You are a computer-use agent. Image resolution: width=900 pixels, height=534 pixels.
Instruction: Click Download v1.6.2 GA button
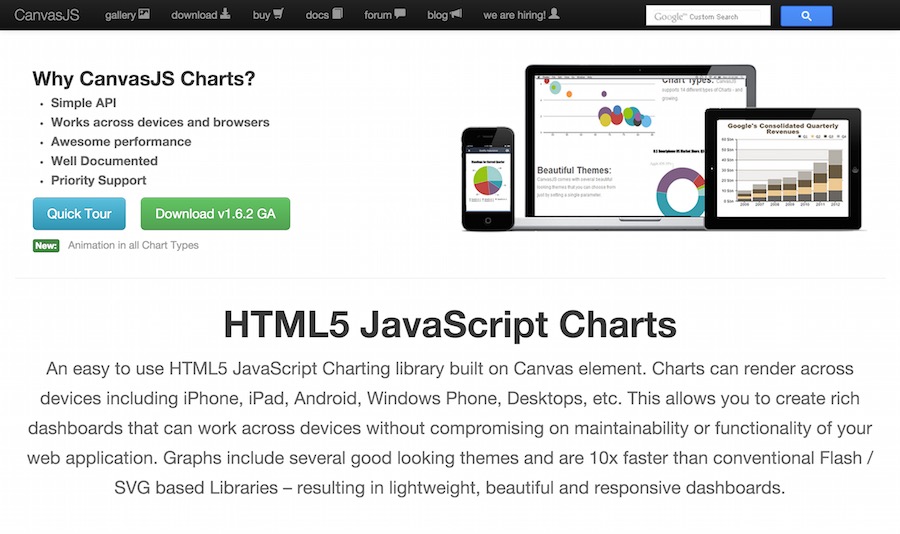[x=215, y=214]
